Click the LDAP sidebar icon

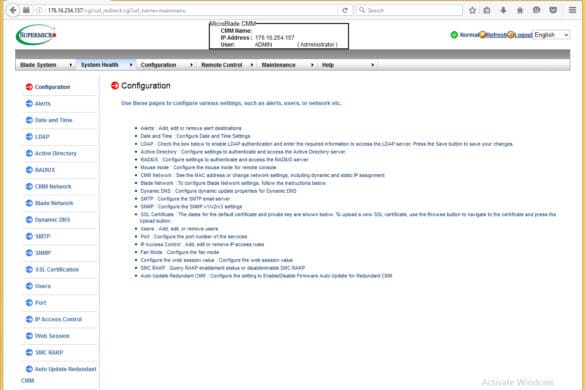pos(29,137)
